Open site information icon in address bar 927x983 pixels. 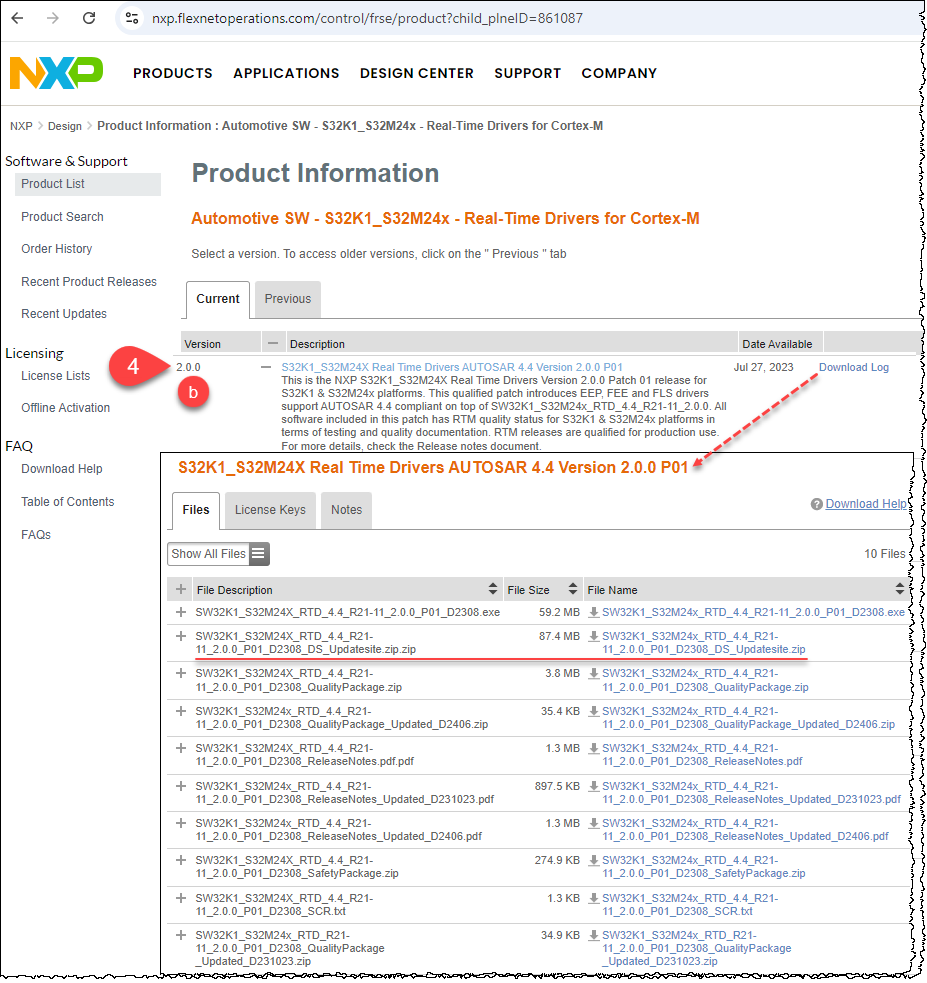point(132,18)
